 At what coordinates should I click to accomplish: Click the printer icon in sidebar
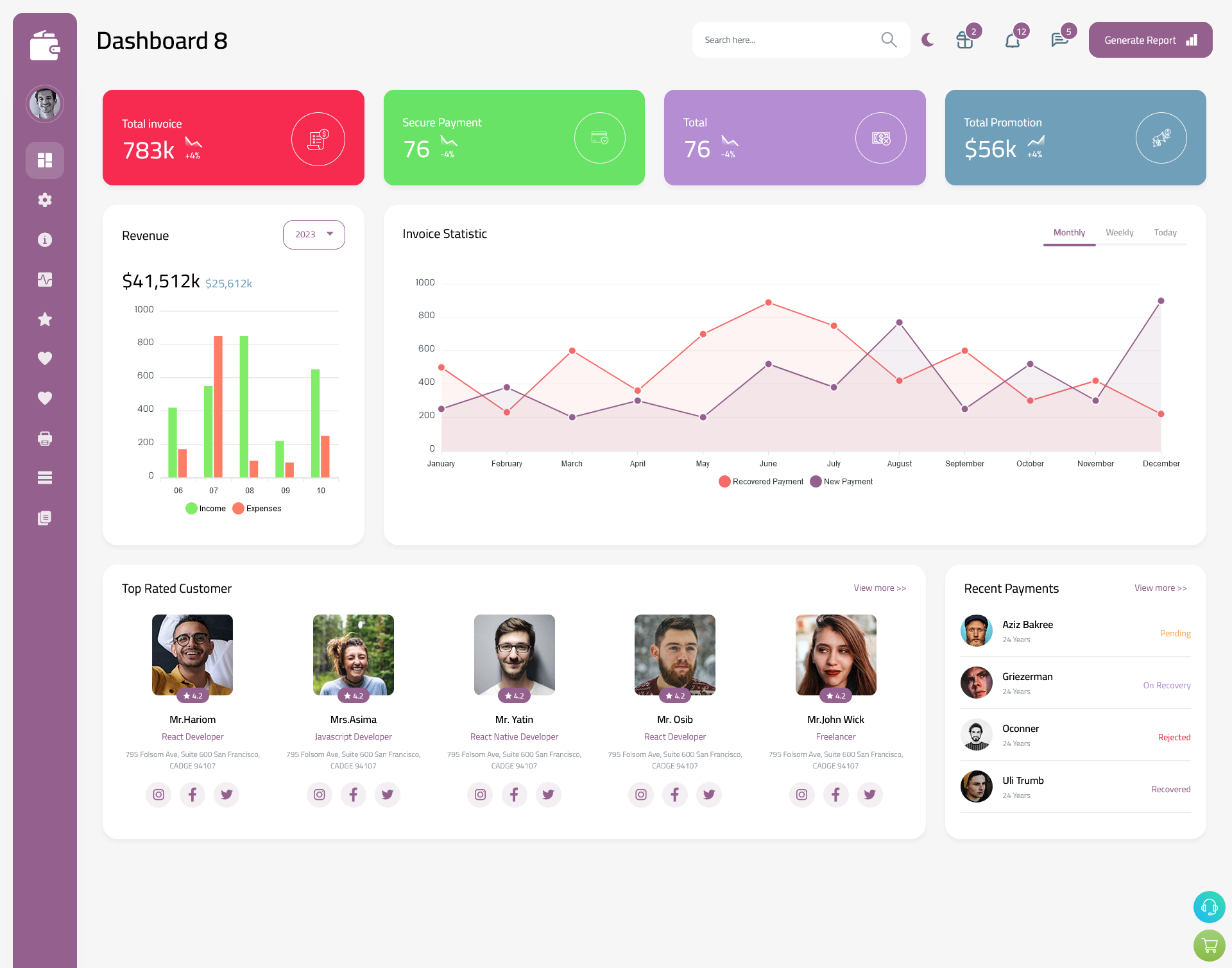(44, 437)
